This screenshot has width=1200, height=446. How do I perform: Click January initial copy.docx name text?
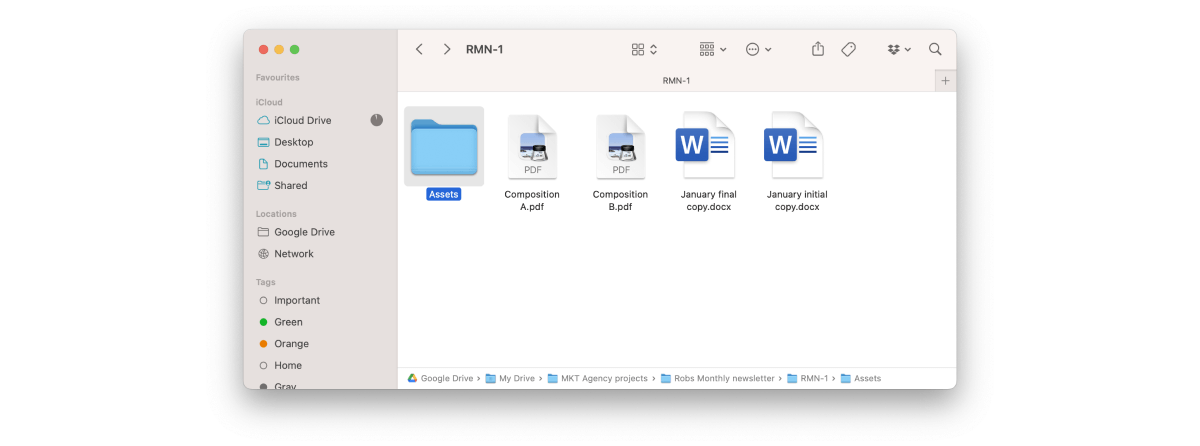tap(797, 201)
